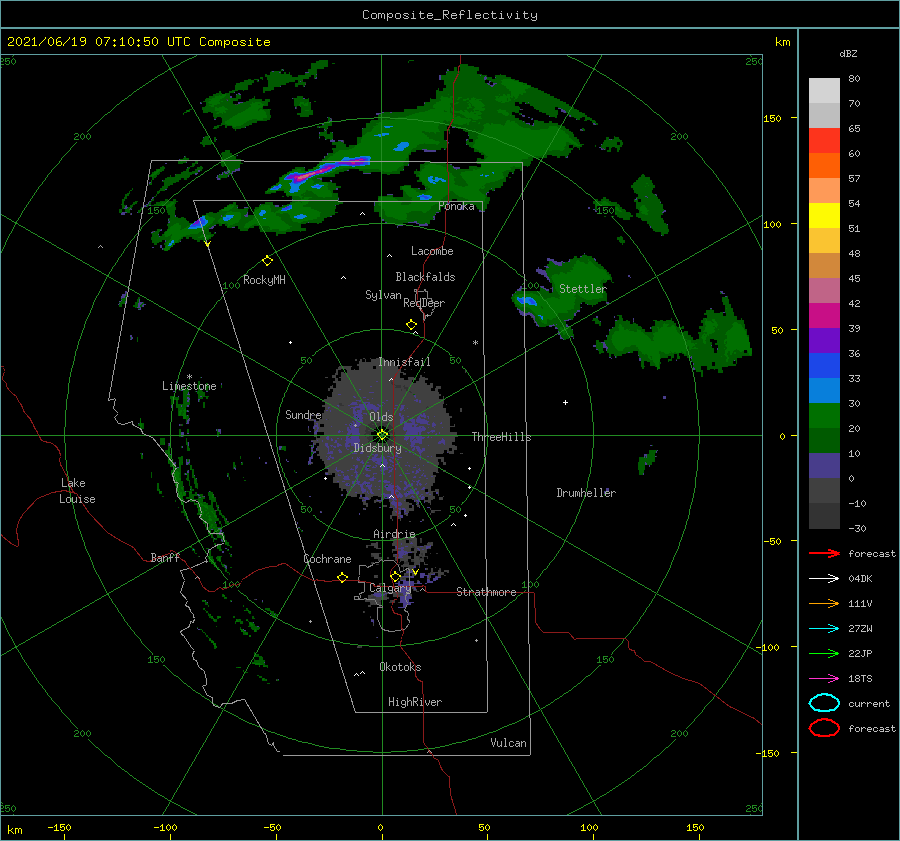Click the asterisk marker above Limestone

[x=189, y=377]
